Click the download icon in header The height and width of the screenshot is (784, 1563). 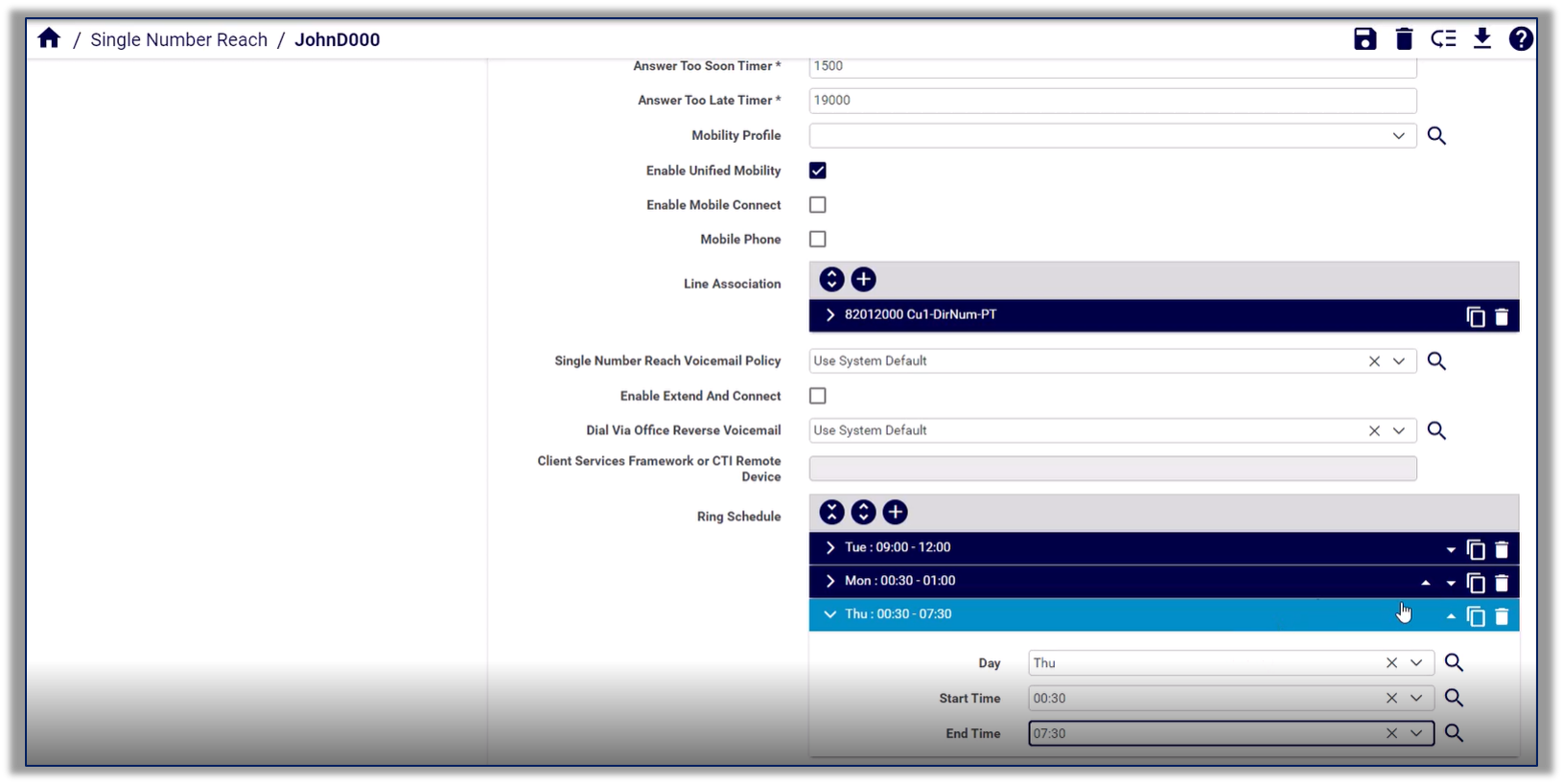(1481, 39)
